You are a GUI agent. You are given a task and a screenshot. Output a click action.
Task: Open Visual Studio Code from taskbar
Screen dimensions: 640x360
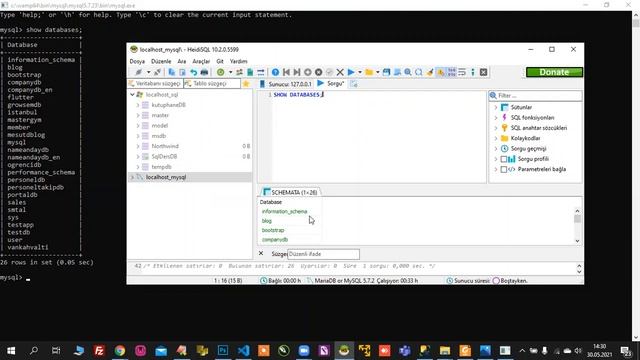tap(243, 350)
